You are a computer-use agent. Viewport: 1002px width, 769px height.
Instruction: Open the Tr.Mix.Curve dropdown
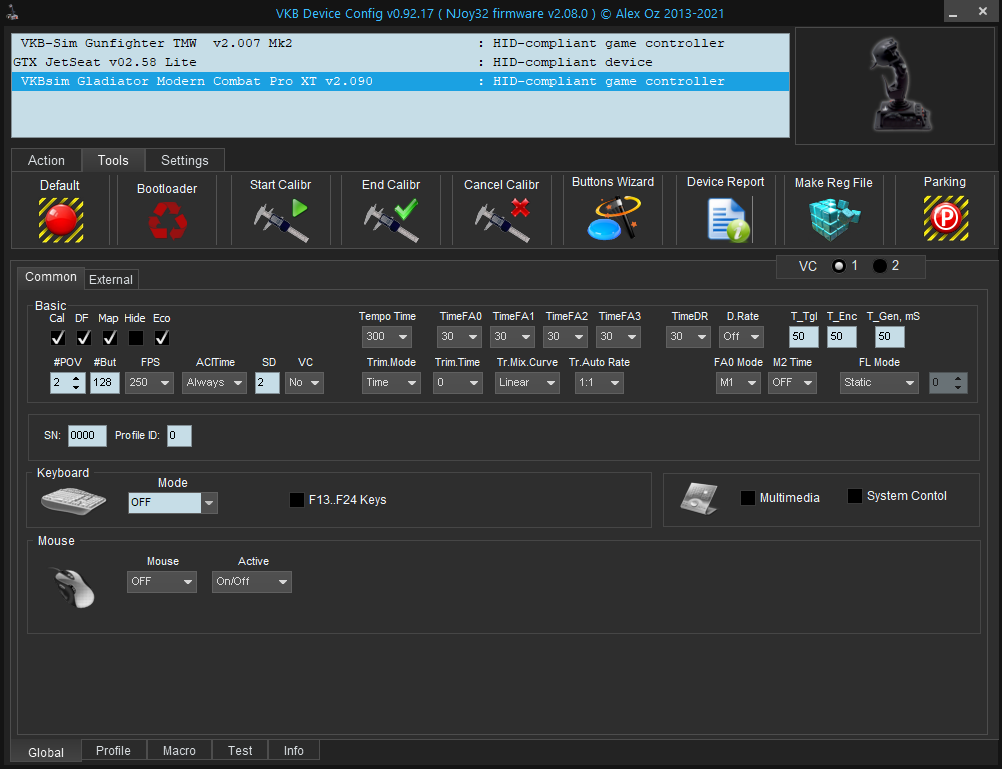tap(527, 383)
